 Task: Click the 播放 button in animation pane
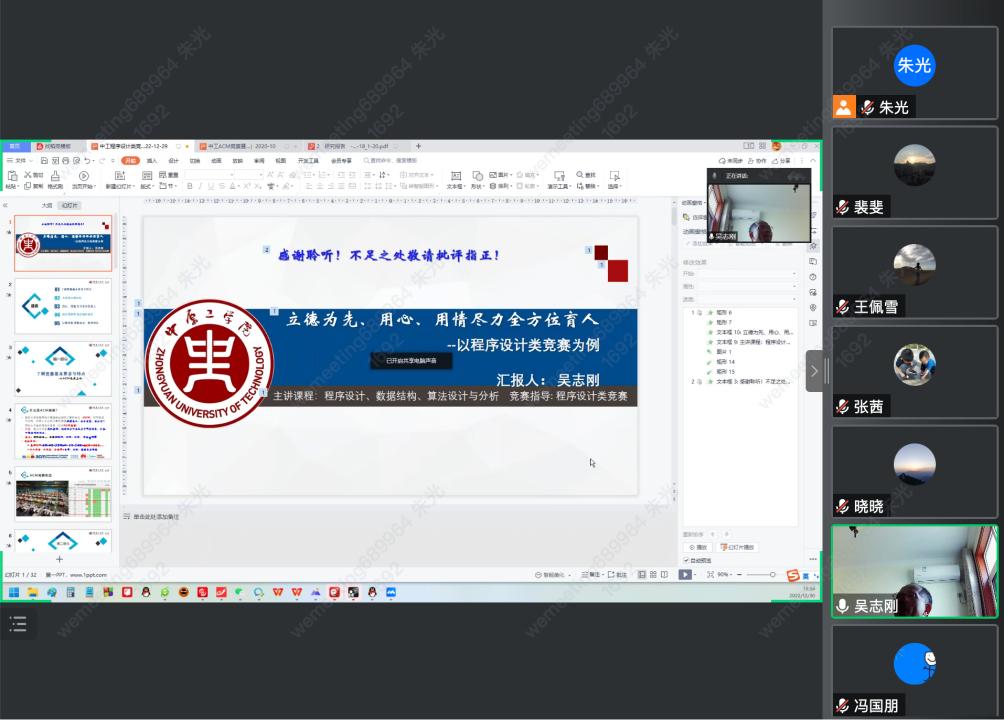pos(698,547)
